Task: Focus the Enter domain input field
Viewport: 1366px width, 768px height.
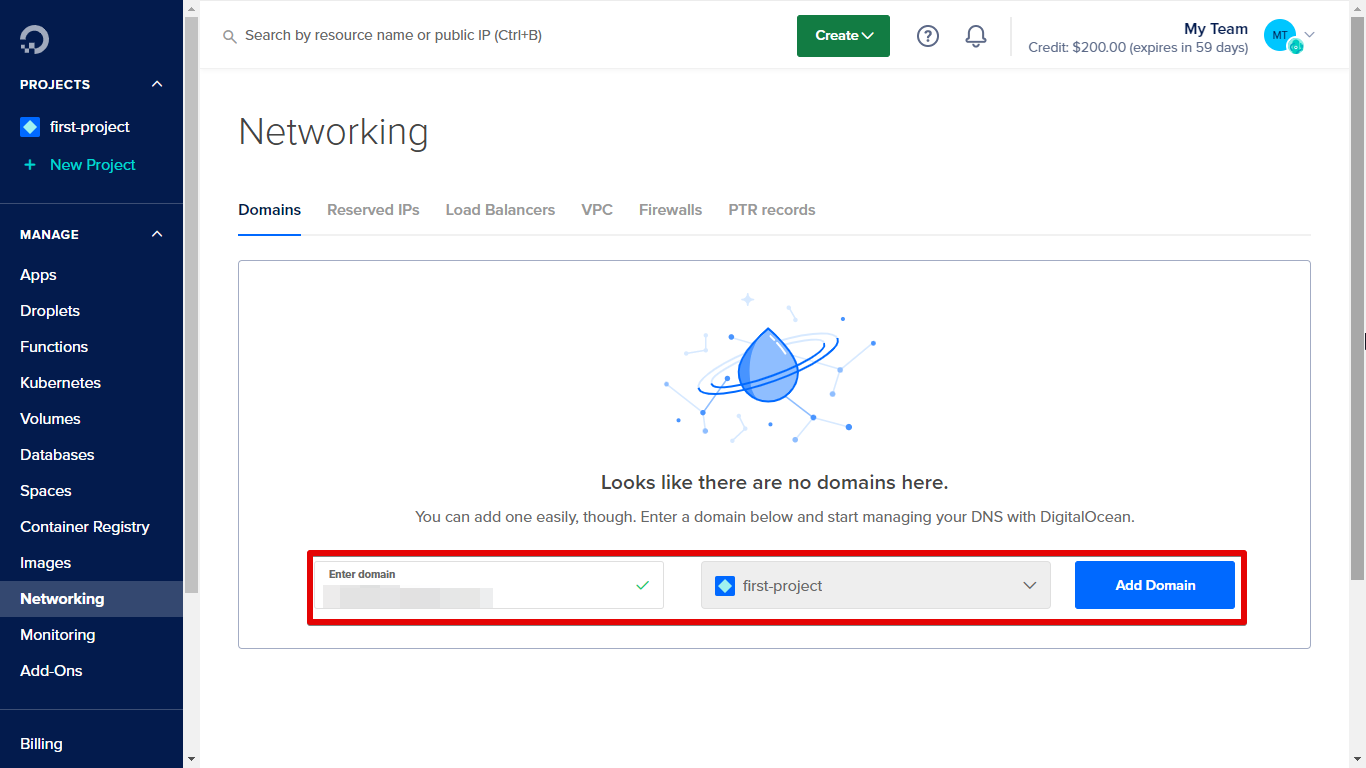Action: point(489,585)
